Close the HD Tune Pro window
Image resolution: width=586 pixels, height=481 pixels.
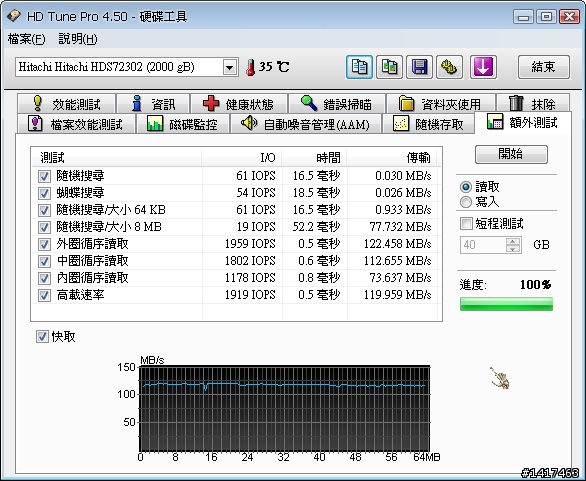click(x=570, y=16)
